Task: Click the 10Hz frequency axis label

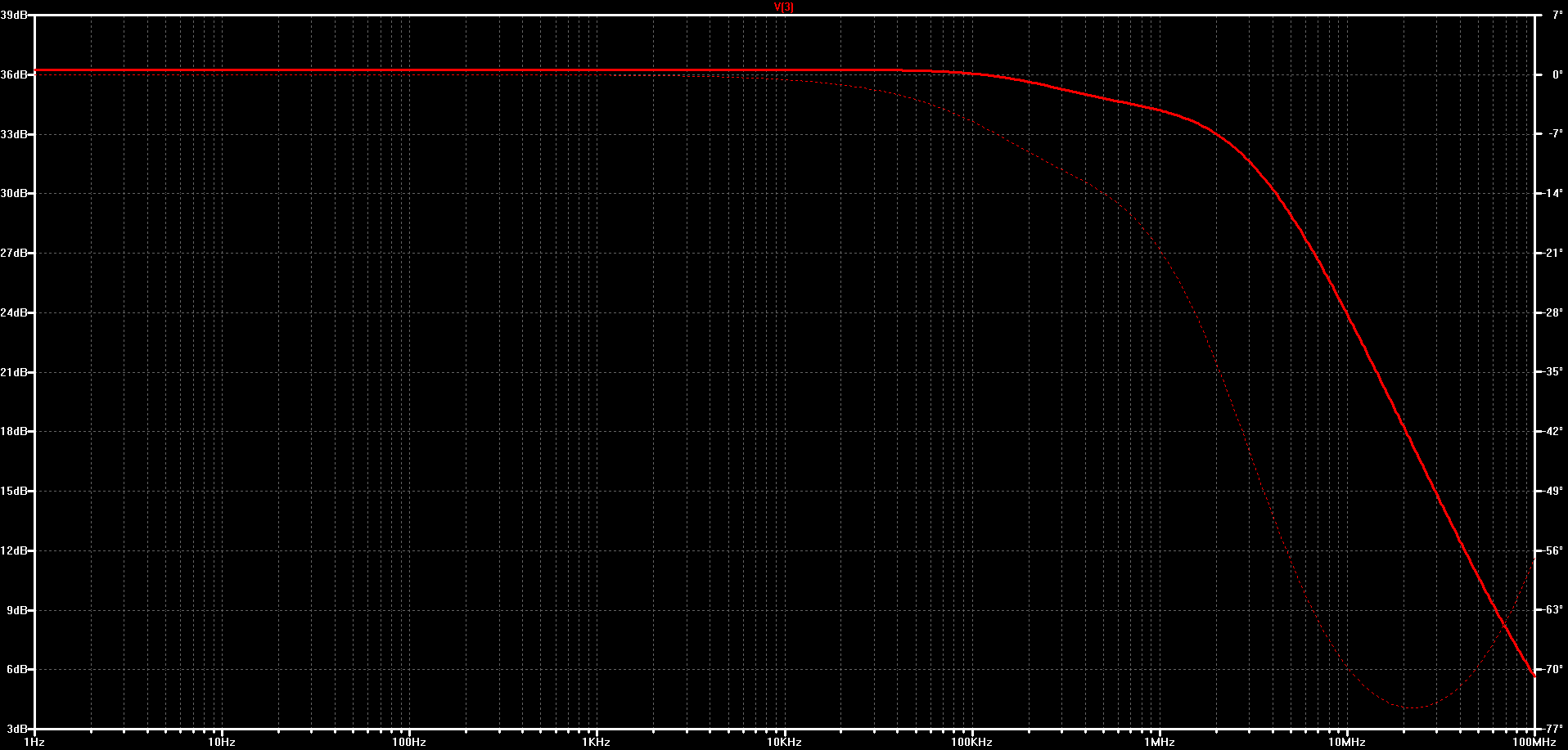Action: [x=222, y=743]
